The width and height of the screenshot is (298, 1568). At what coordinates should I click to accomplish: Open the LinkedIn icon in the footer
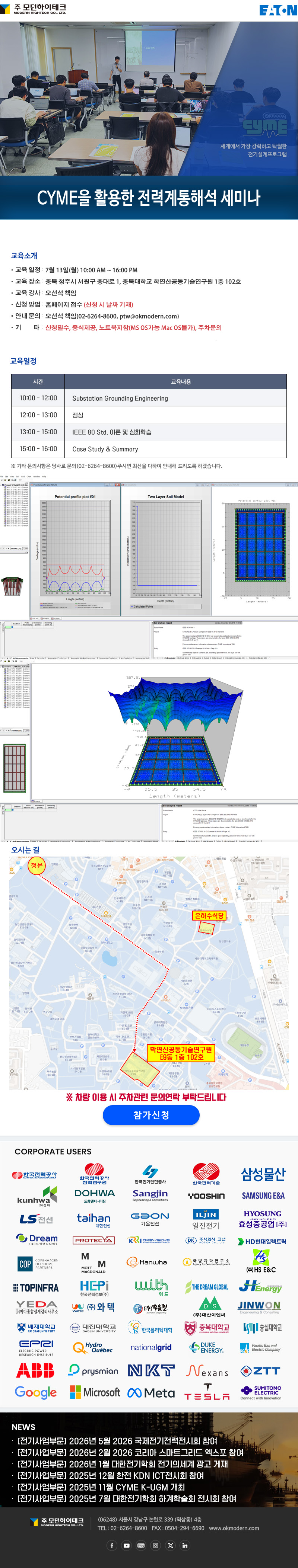tap(185, 1545)
